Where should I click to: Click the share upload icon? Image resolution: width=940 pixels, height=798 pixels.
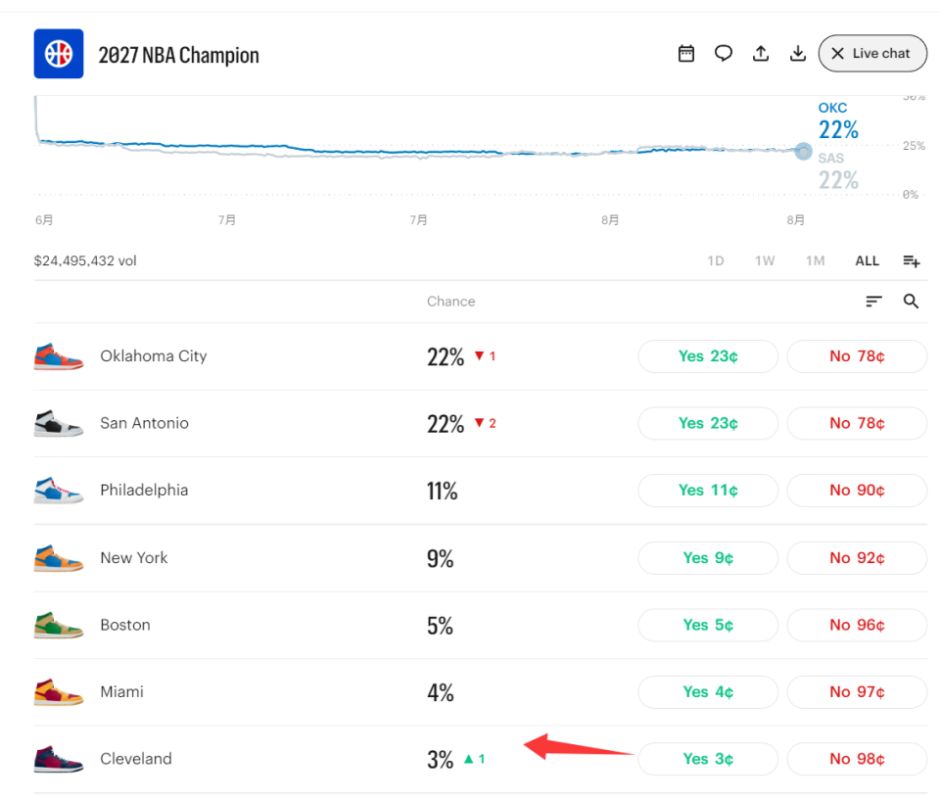(x=761, y=53)
